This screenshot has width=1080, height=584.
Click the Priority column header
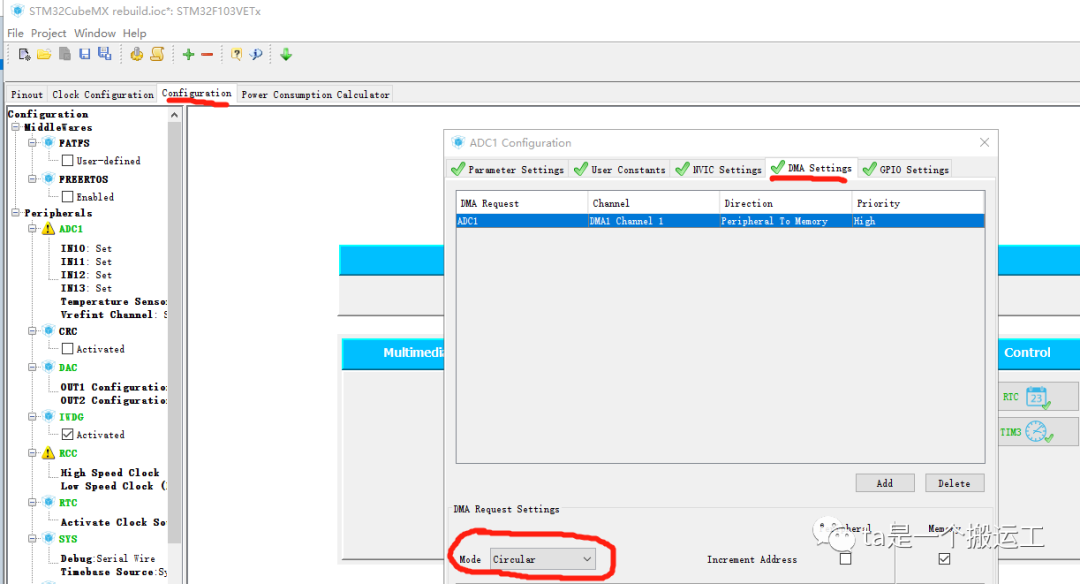pos(917,203)
